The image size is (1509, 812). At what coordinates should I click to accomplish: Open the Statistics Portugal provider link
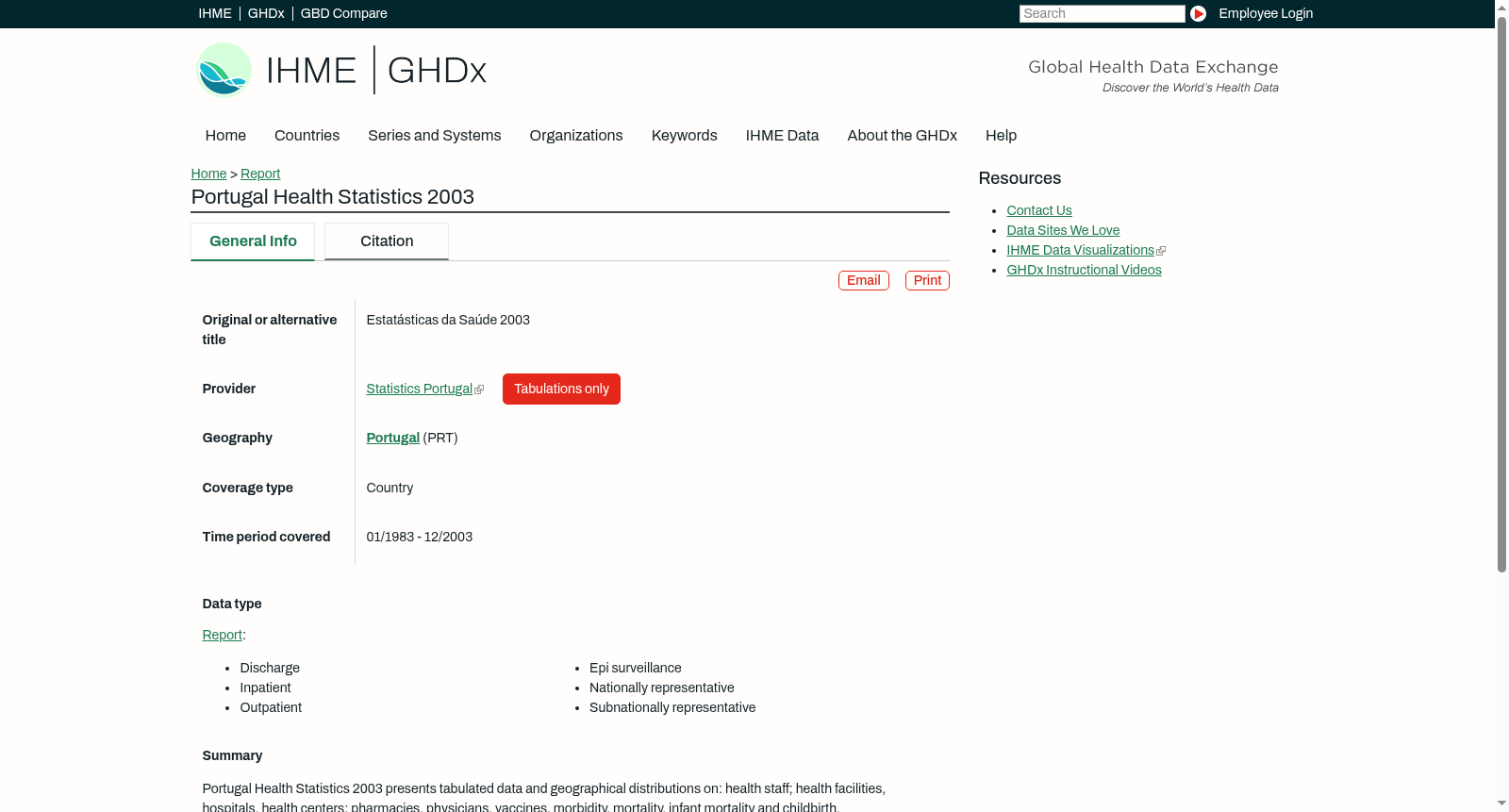point(419,389)
